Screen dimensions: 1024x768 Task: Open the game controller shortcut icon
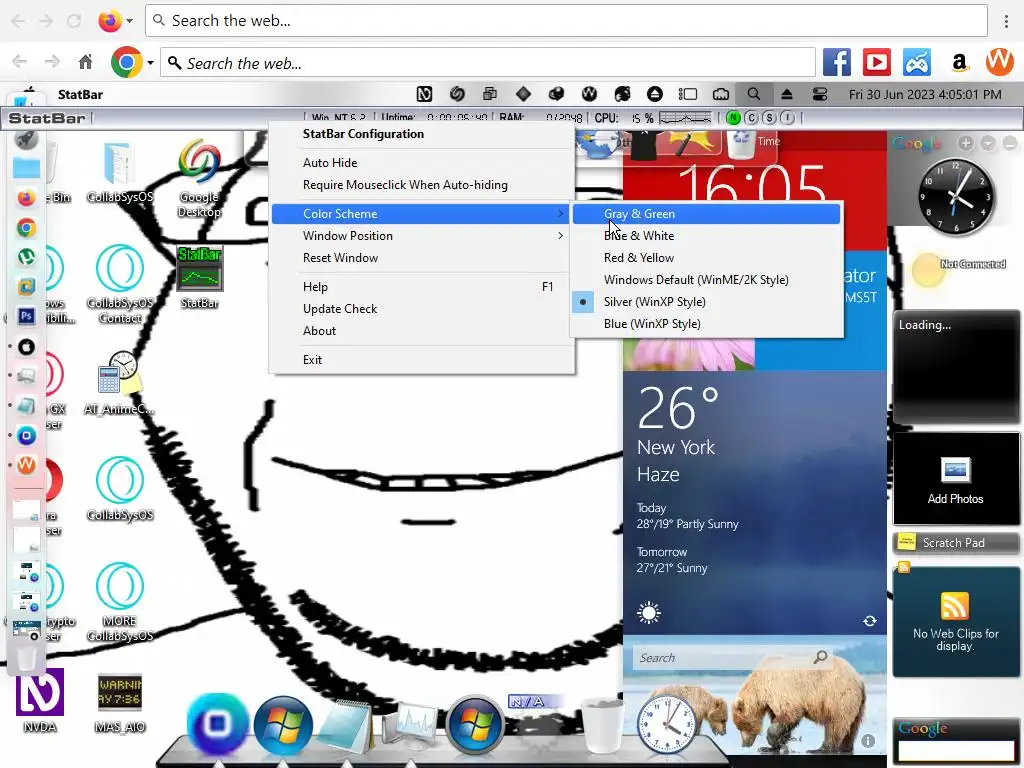917,63
